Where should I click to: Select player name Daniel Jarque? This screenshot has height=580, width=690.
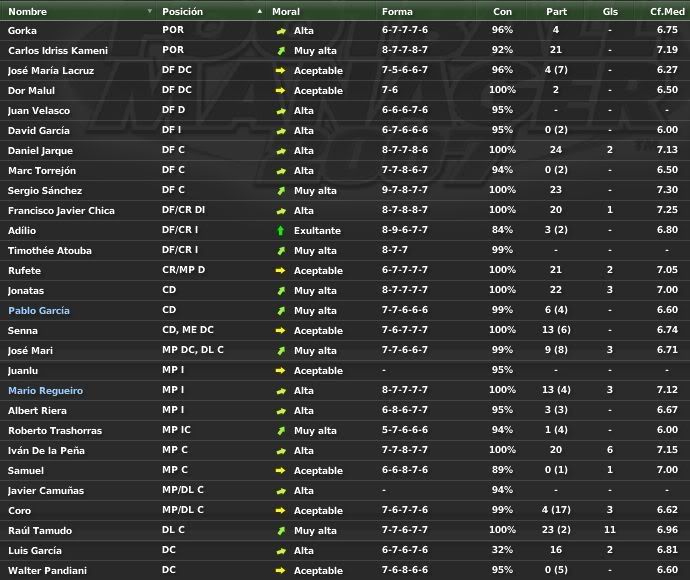click(40, 151)
